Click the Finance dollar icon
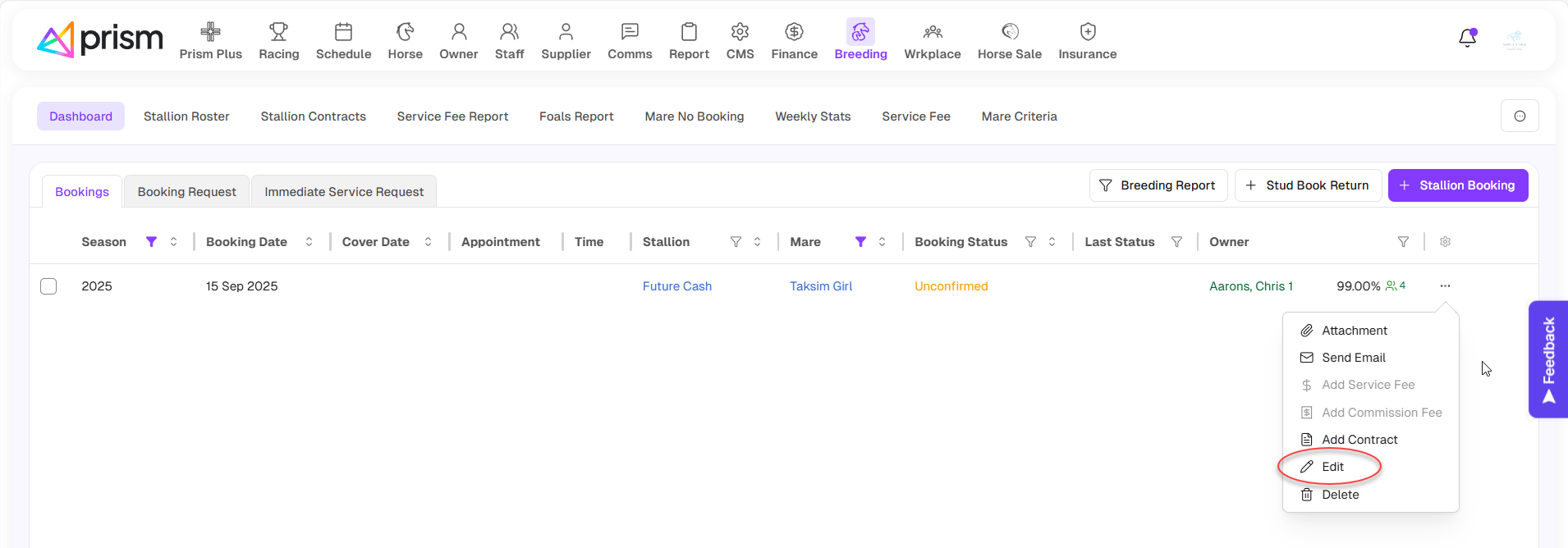 click(x=794, y=32)
